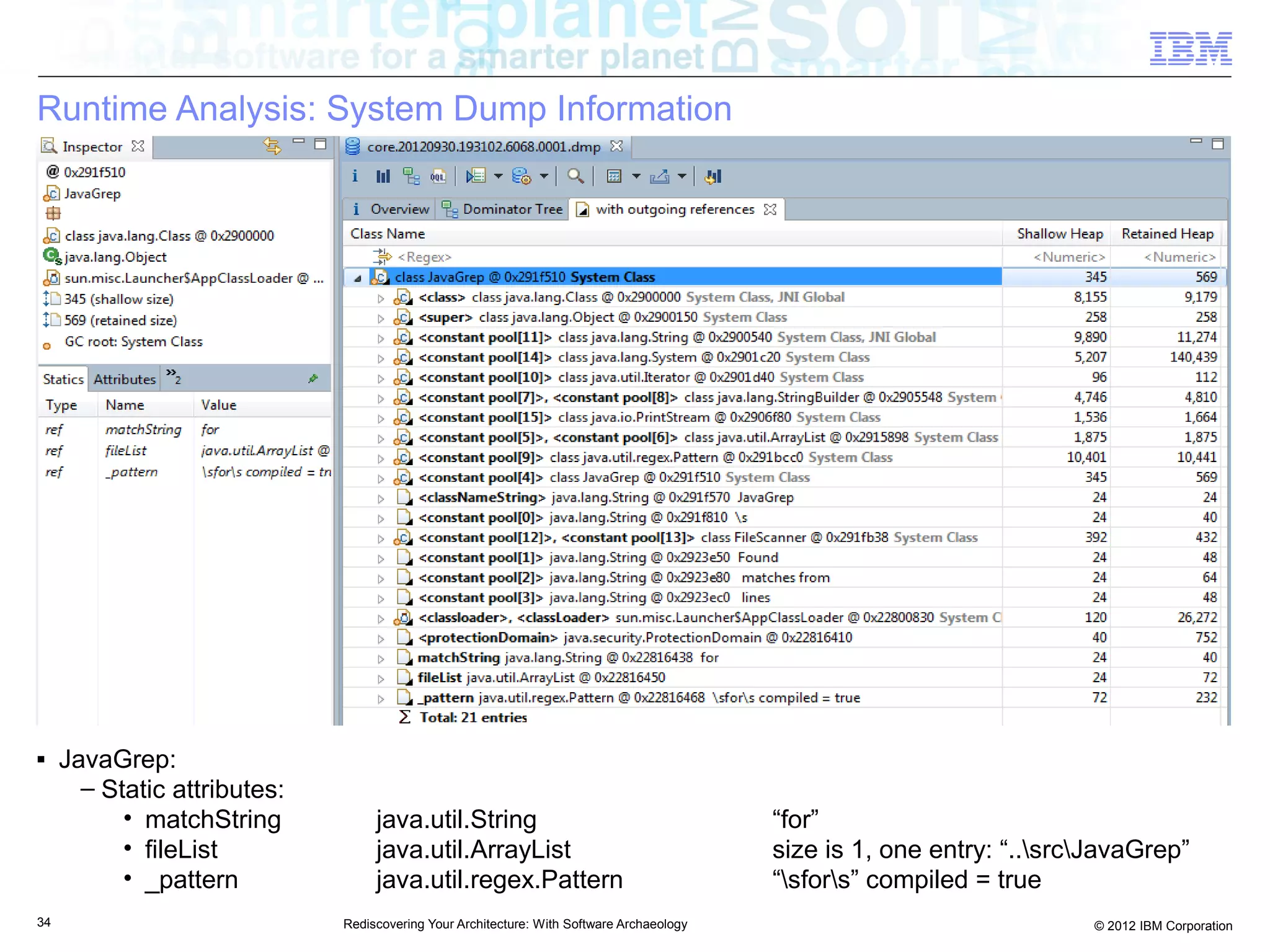Click the compare to another heap dump icon
The image size is (1270, 952).
pyautogui.click(x=713, y=177)
